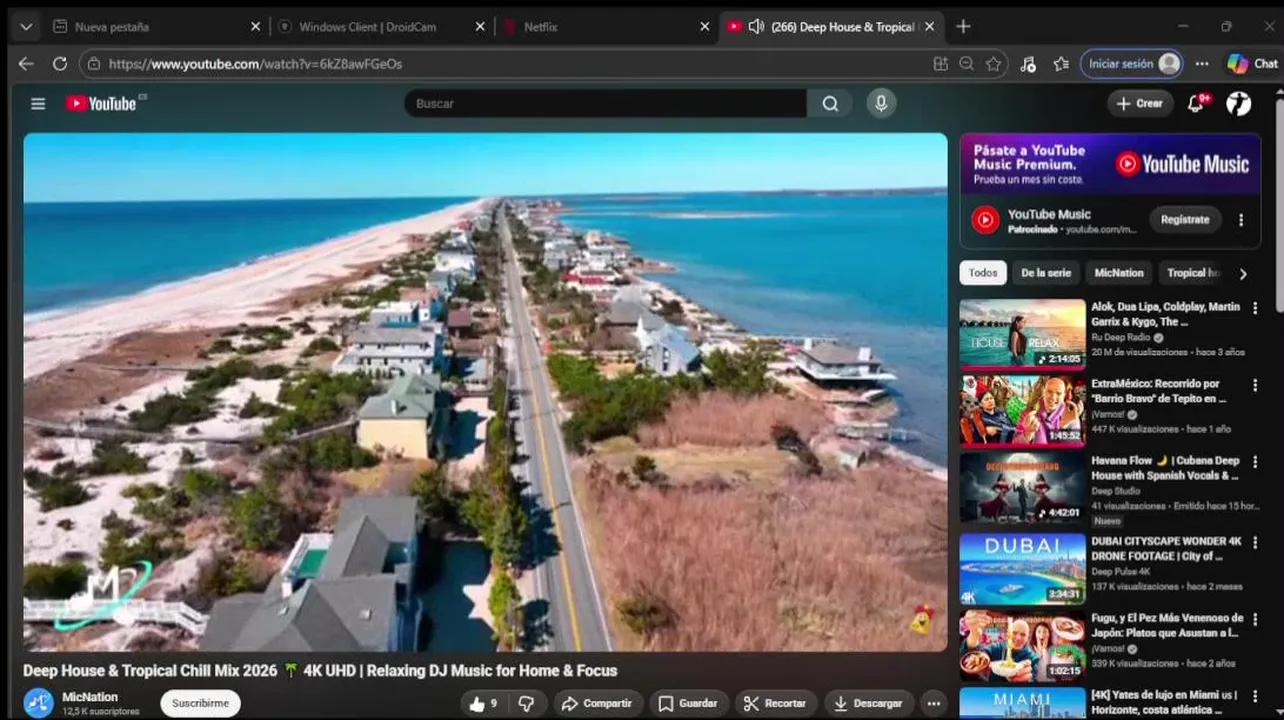
Task: Open options for Fugu video
Action: point(1255,618)
